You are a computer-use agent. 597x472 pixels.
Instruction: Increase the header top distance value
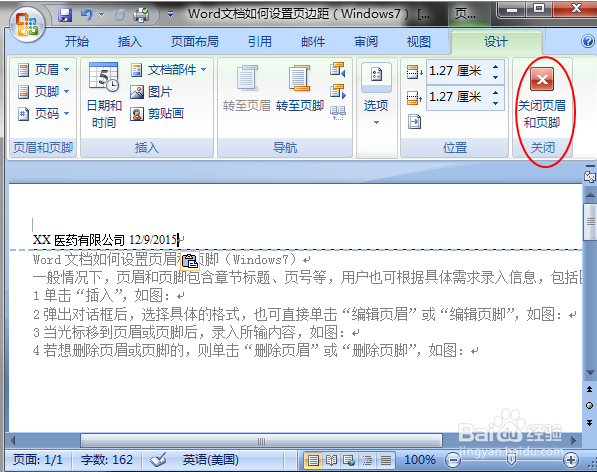click(x=495, y=67)
